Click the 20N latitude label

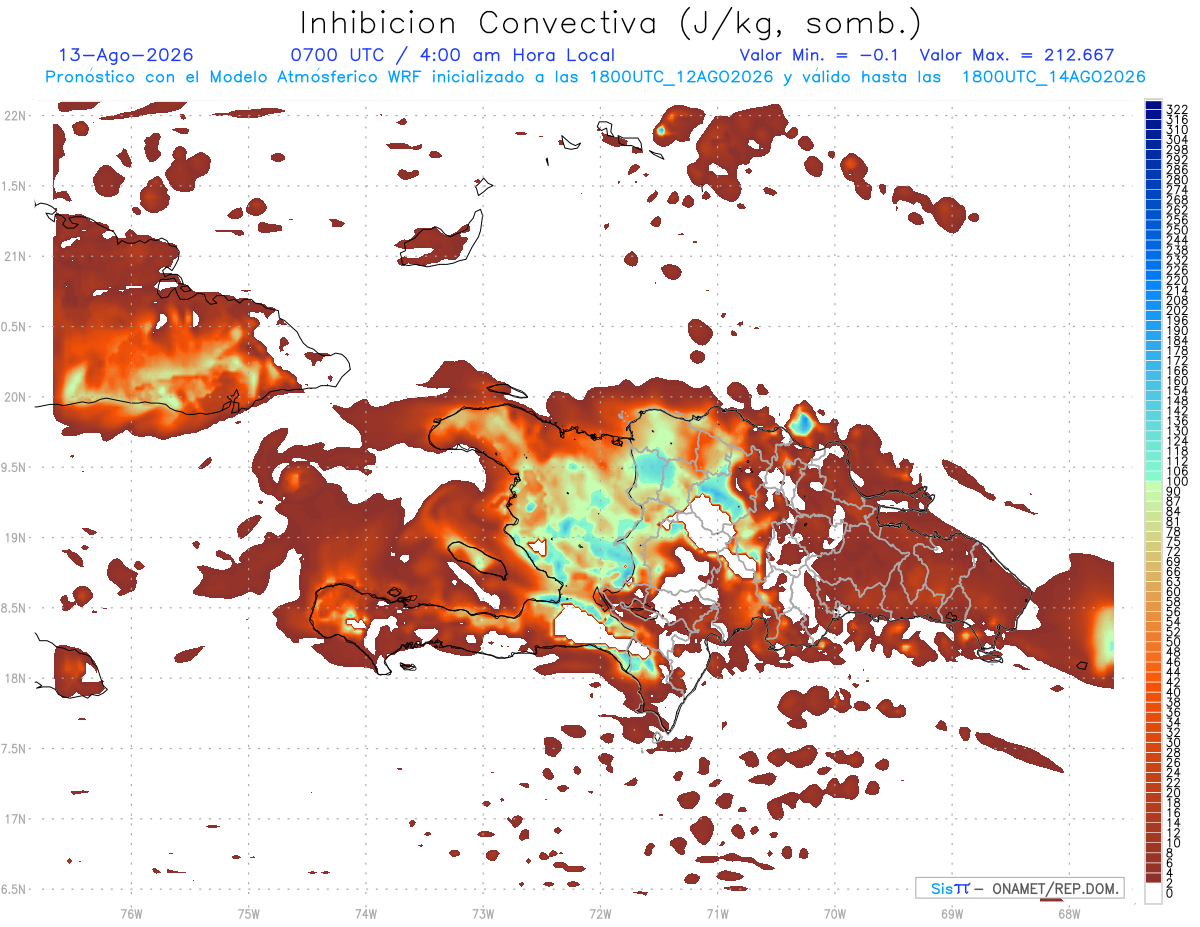click(x=15, y=397)
